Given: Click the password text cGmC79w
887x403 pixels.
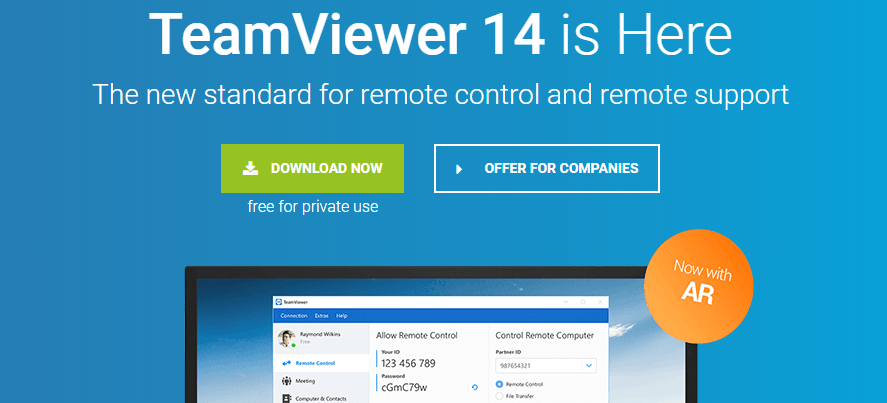Looking at the screenshot, I should (x=404, y=387).
